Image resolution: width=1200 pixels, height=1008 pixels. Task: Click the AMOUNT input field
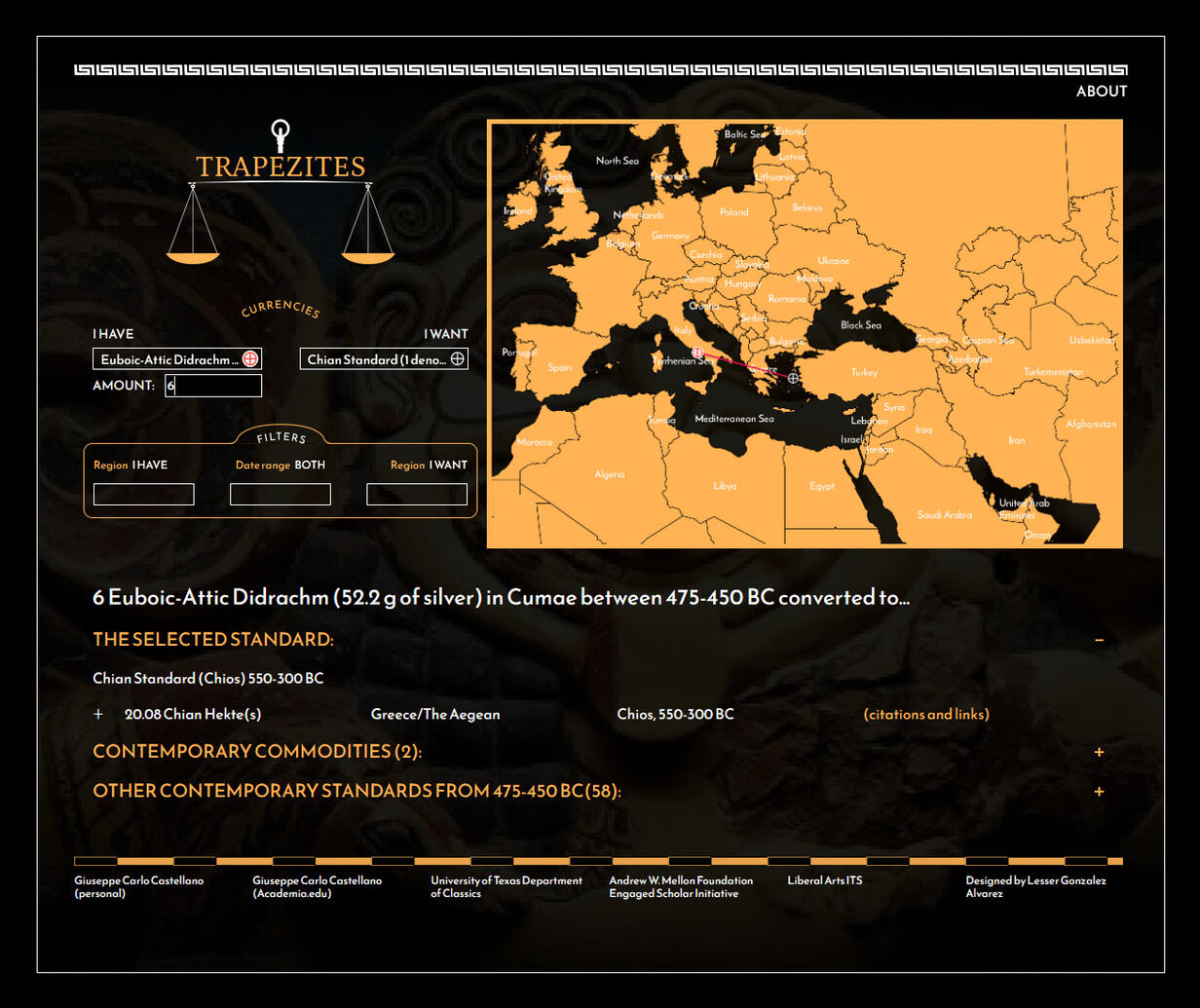click(x=213, y=386)
